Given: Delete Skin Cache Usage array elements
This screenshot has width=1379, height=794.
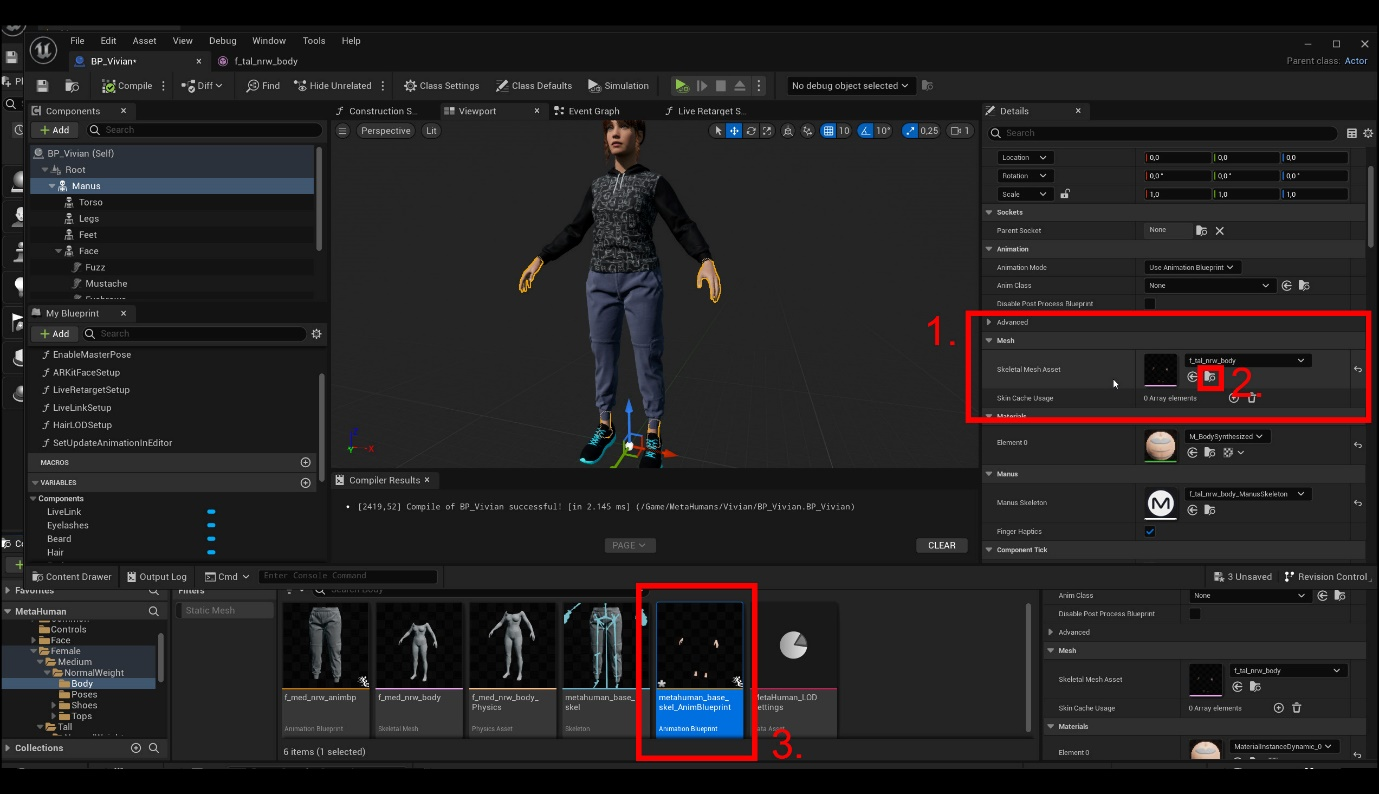Looking at the screenshot, I should (1251, 398).
